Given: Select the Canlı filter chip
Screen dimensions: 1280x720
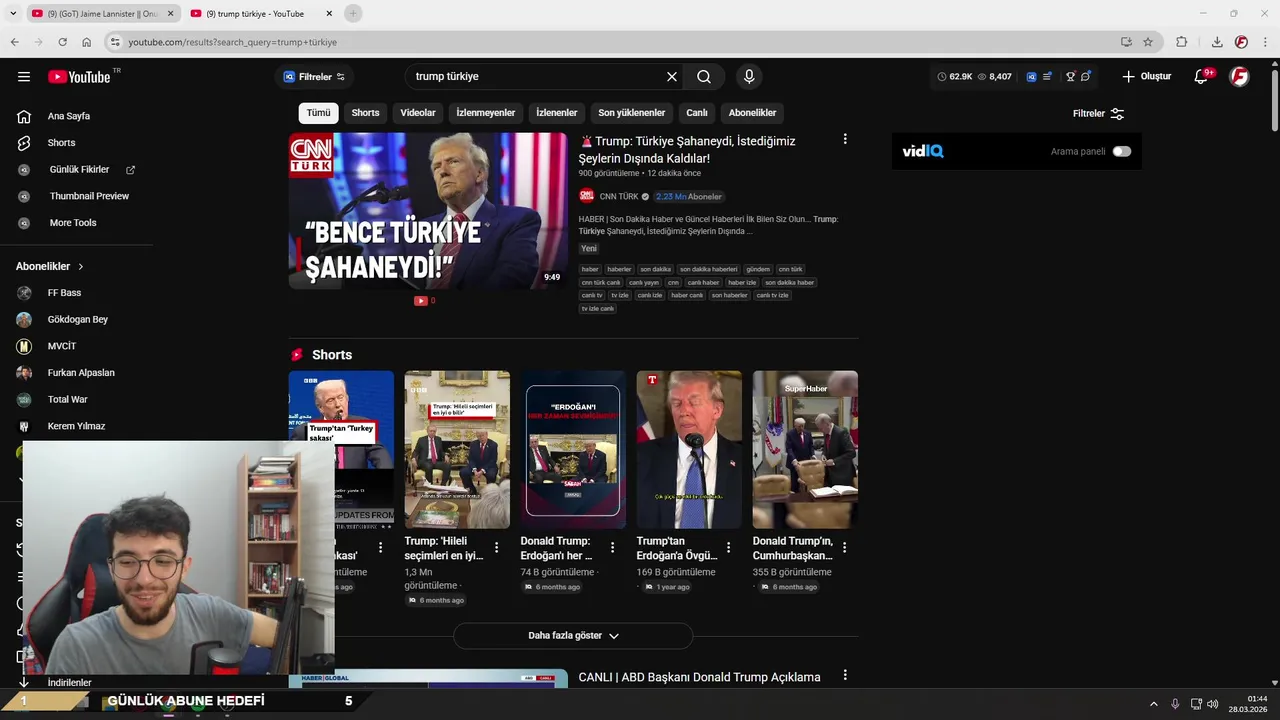Looking at the screenshot, I should point(697,113).
